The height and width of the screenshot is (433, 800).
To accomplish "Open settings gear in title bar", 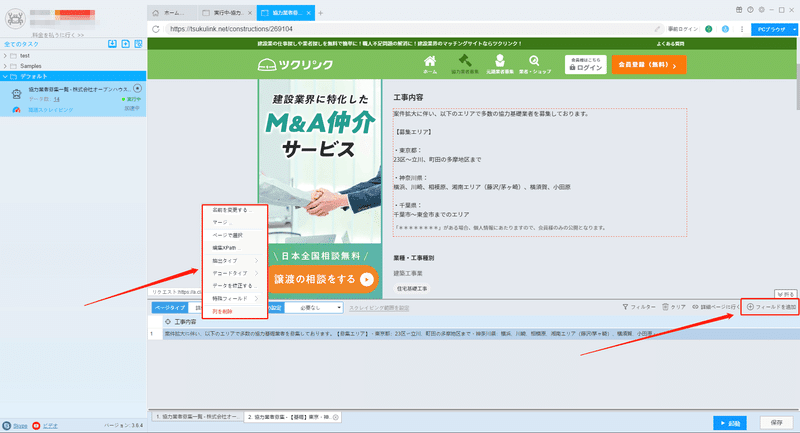I will [x=761, y=10].
